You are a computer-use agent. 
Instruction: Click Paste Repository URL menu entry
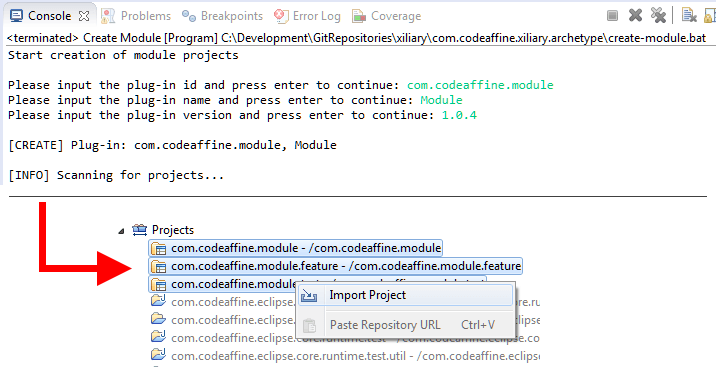[x=405, y=325]
